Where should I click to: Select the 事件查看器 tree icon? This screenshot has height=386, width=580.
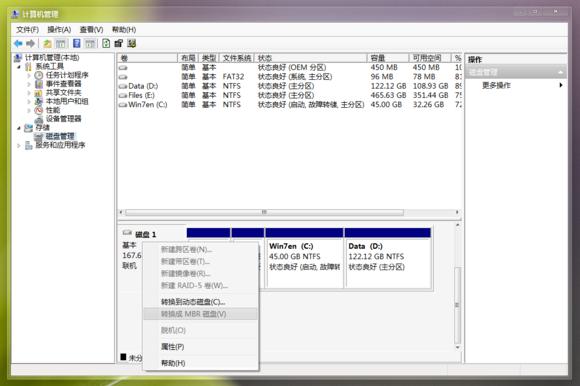38,84
